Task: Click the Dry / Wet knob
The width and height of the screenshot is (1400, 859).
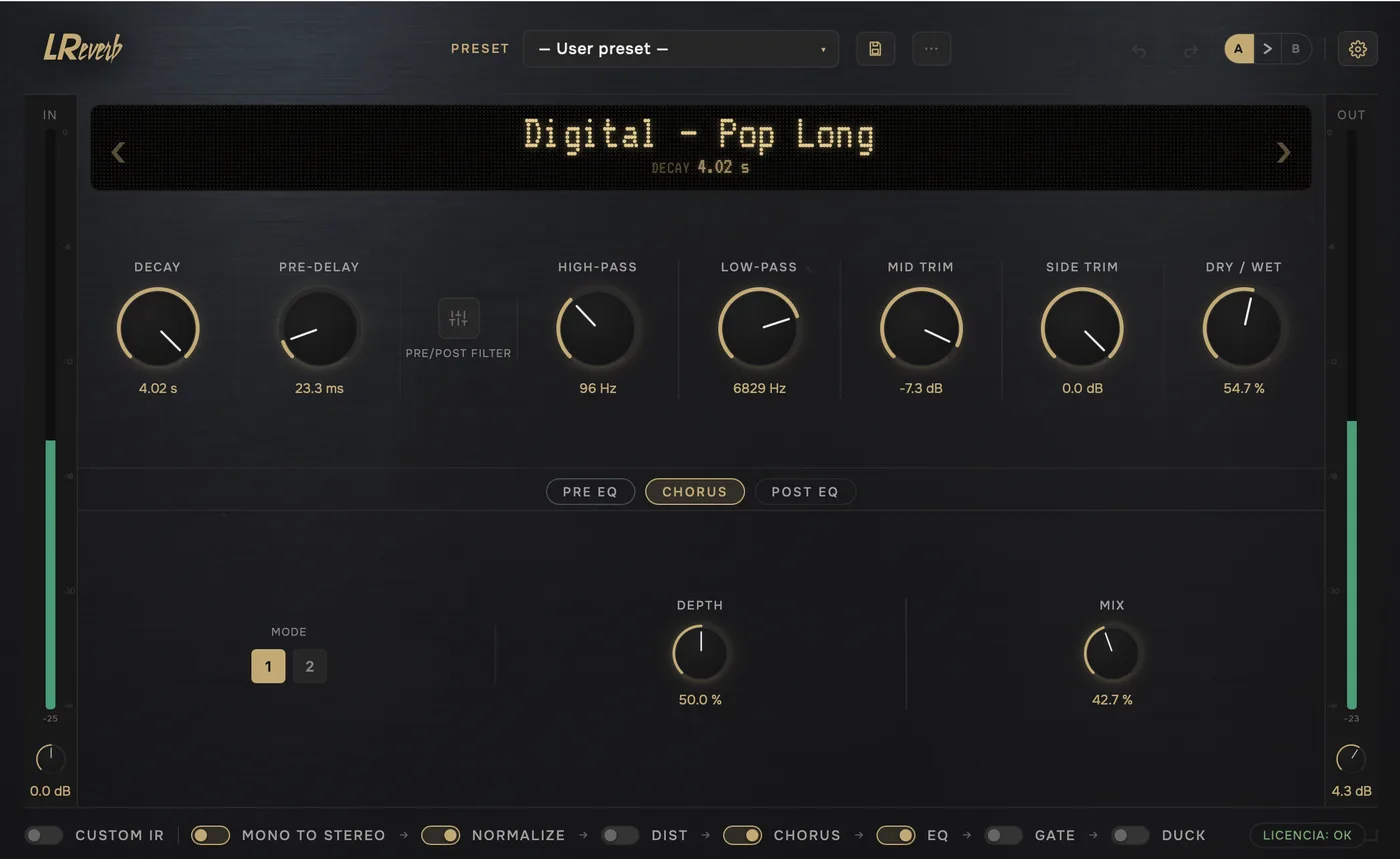Action: pyautogui.click(x=1244, y=328)
